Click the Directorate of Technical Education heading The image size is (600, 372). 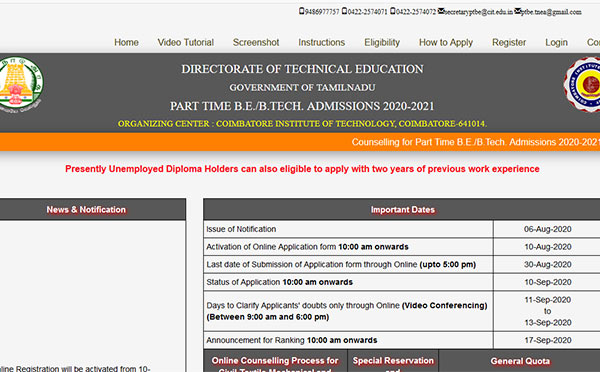point(302,69)
